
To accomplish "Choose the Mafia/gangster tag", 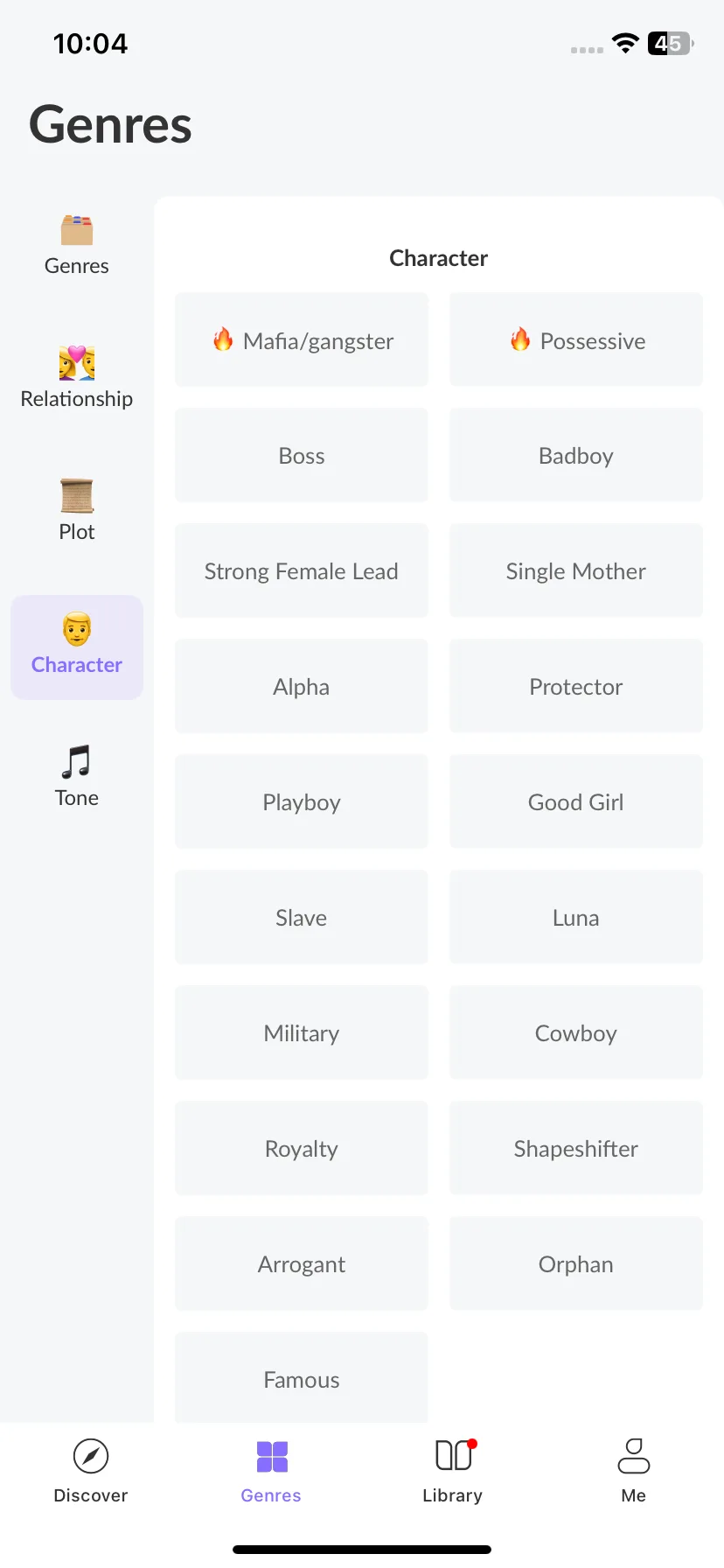I will click(302, 339).
